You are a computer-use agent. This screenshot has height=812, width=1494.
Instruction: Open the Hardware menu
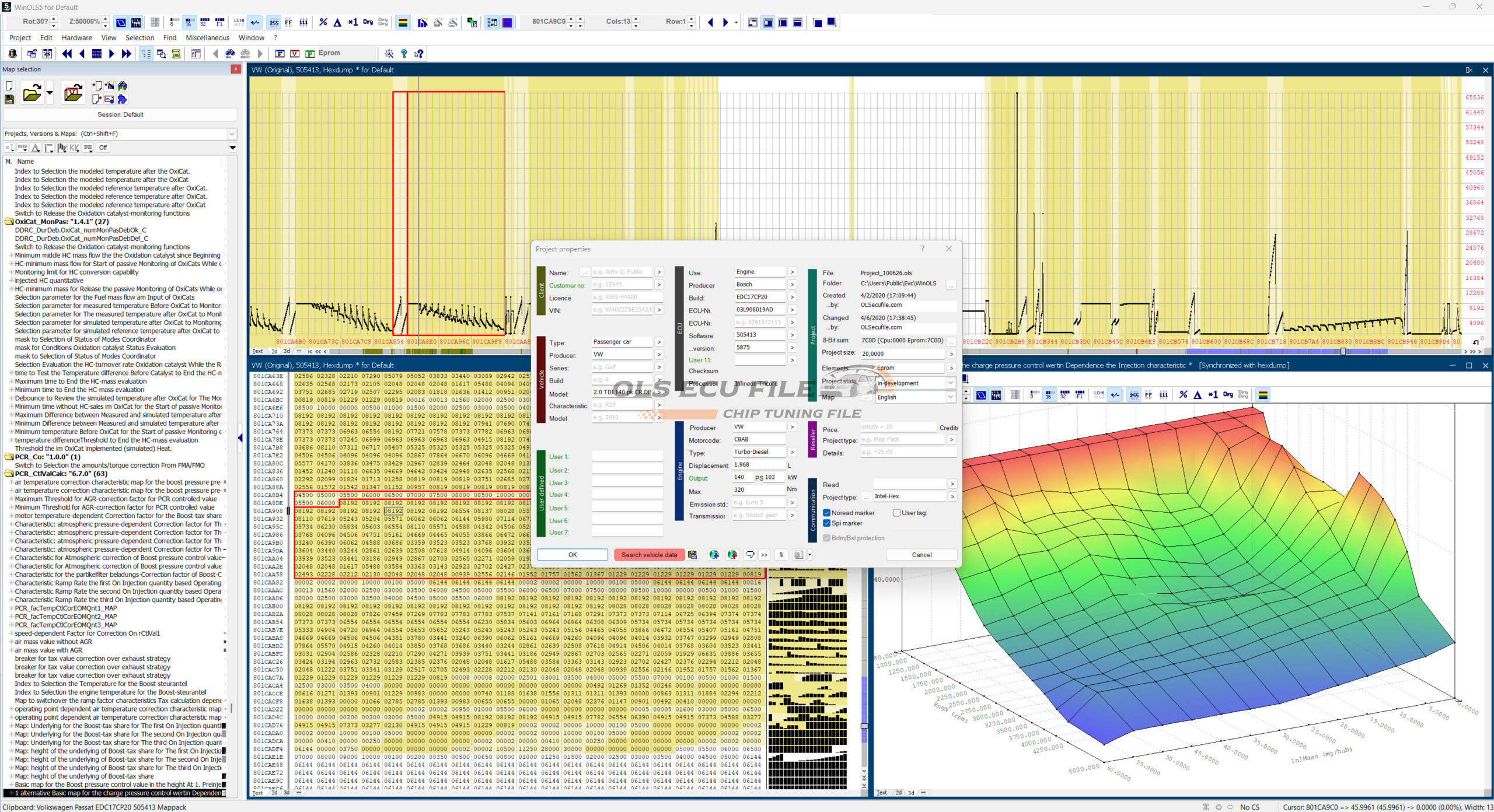[76, 38]
